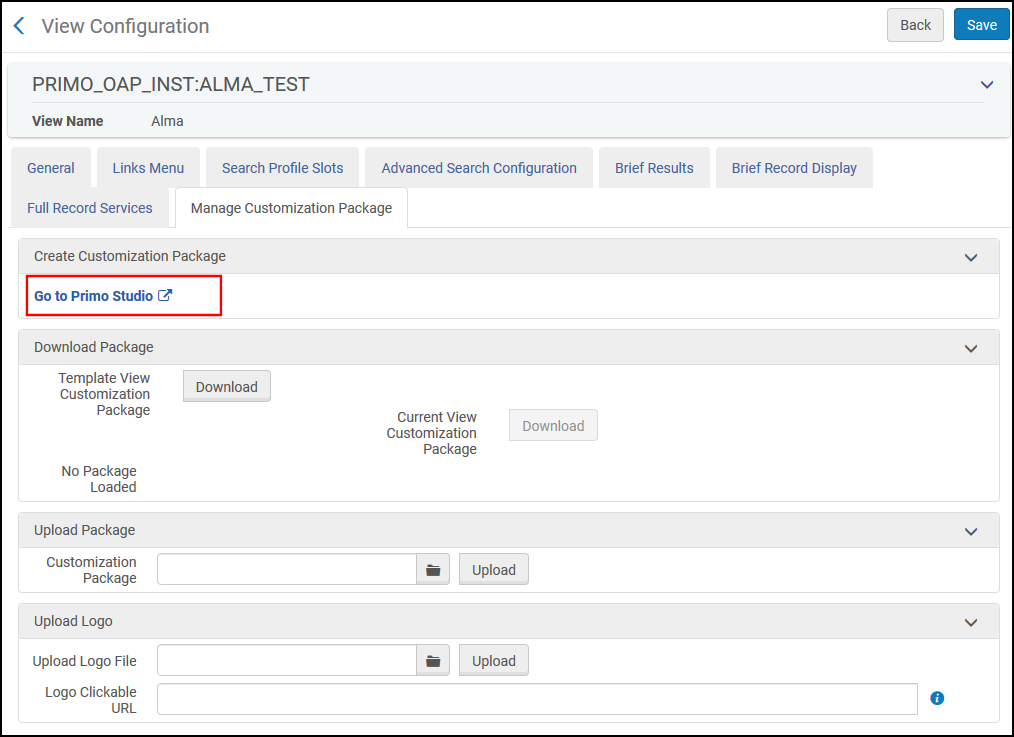1014x737 pixels.
Task: Switch to the General tab
Action: pos(51,168)
